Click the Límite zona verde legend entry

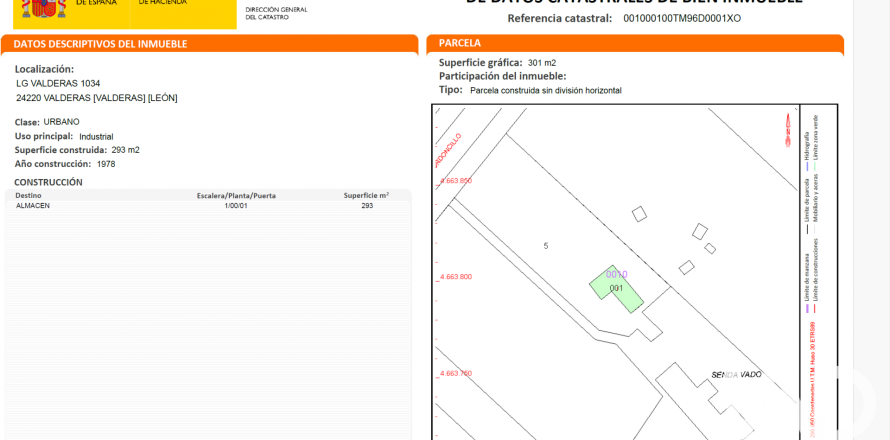(815, 143)
